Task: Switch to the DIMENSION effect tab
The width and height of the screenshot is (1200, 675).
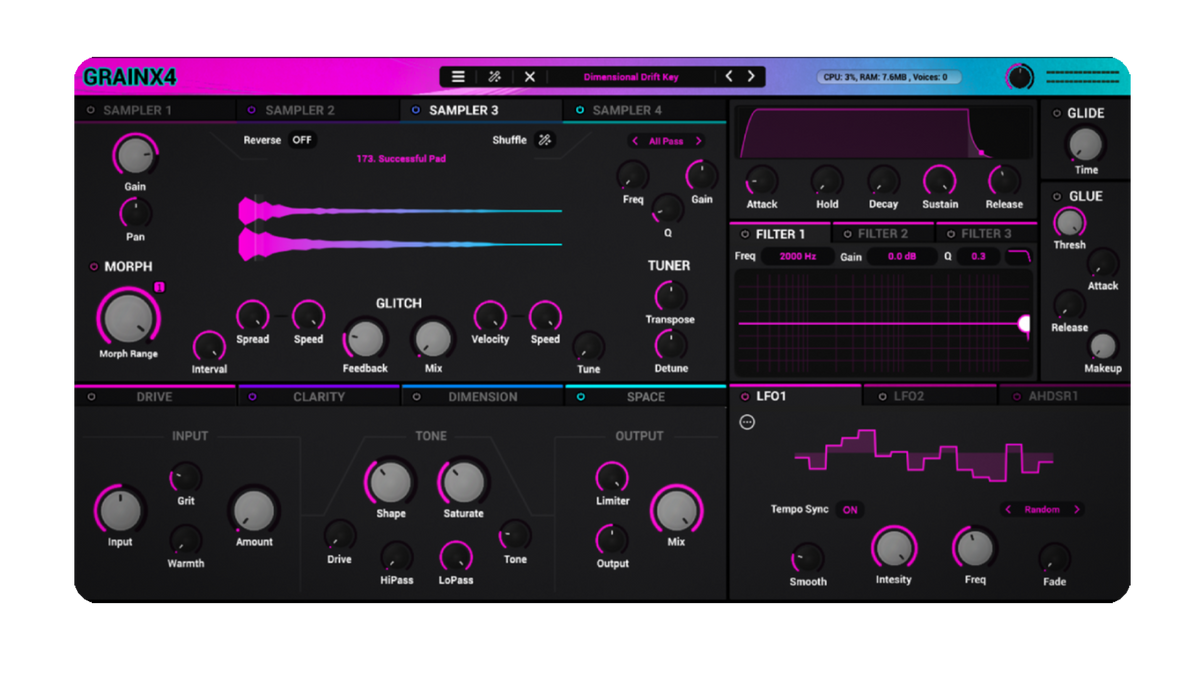Action: 483,397
